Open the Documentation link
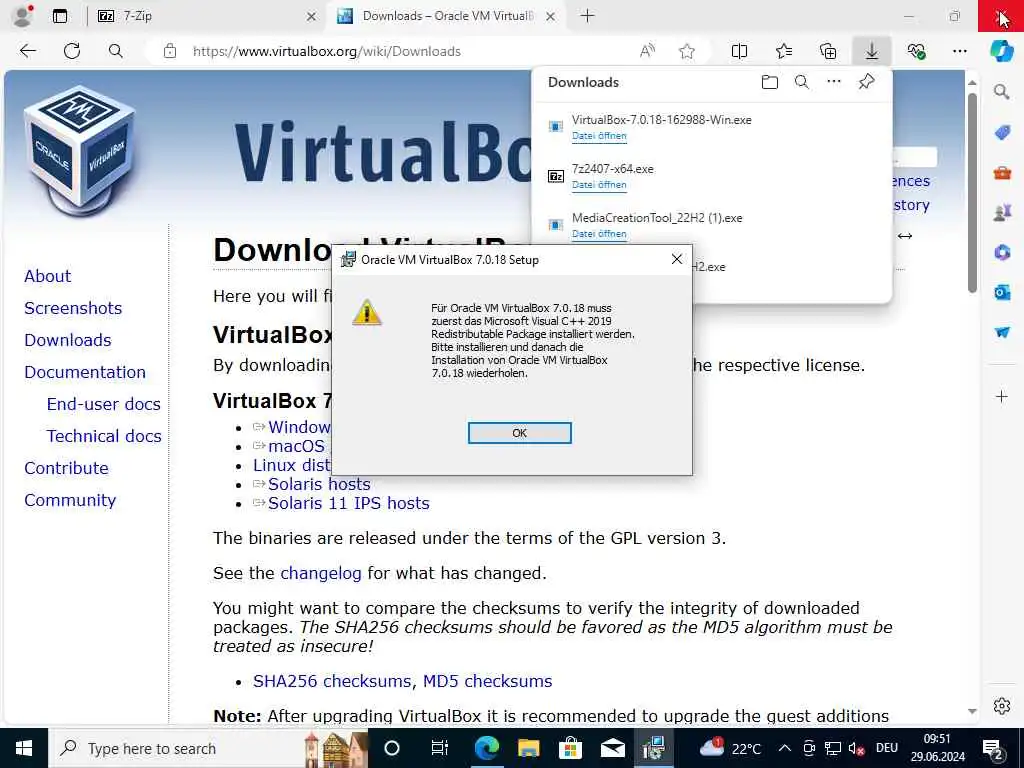This screenshot has width=1024, height=768. (85, 372)
